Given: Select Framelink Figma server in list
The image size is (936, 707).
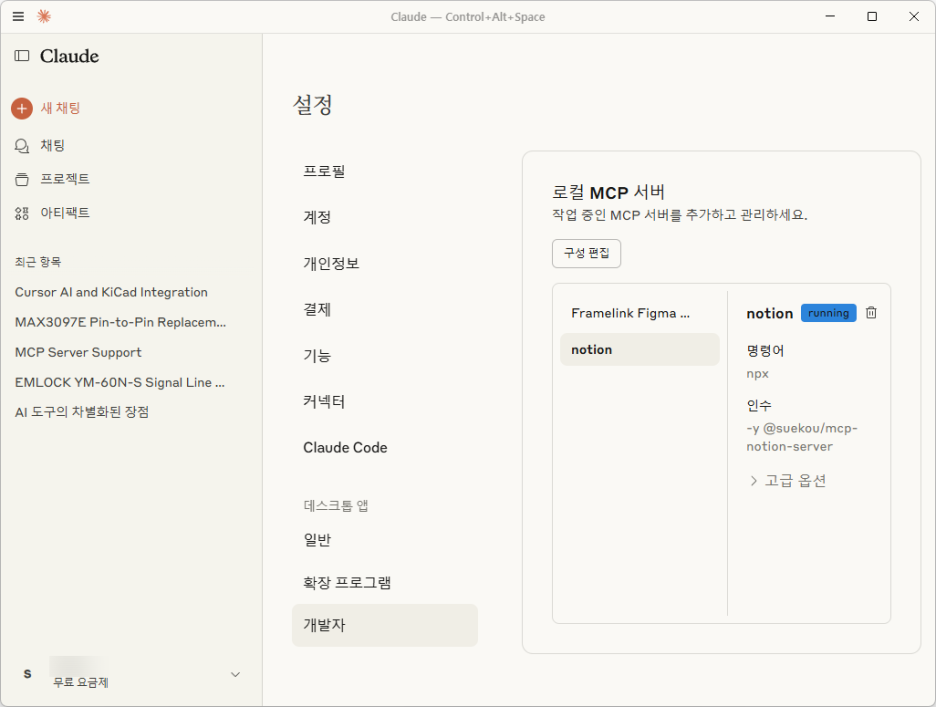Looking at the screenshot, I should click(639, 313).
